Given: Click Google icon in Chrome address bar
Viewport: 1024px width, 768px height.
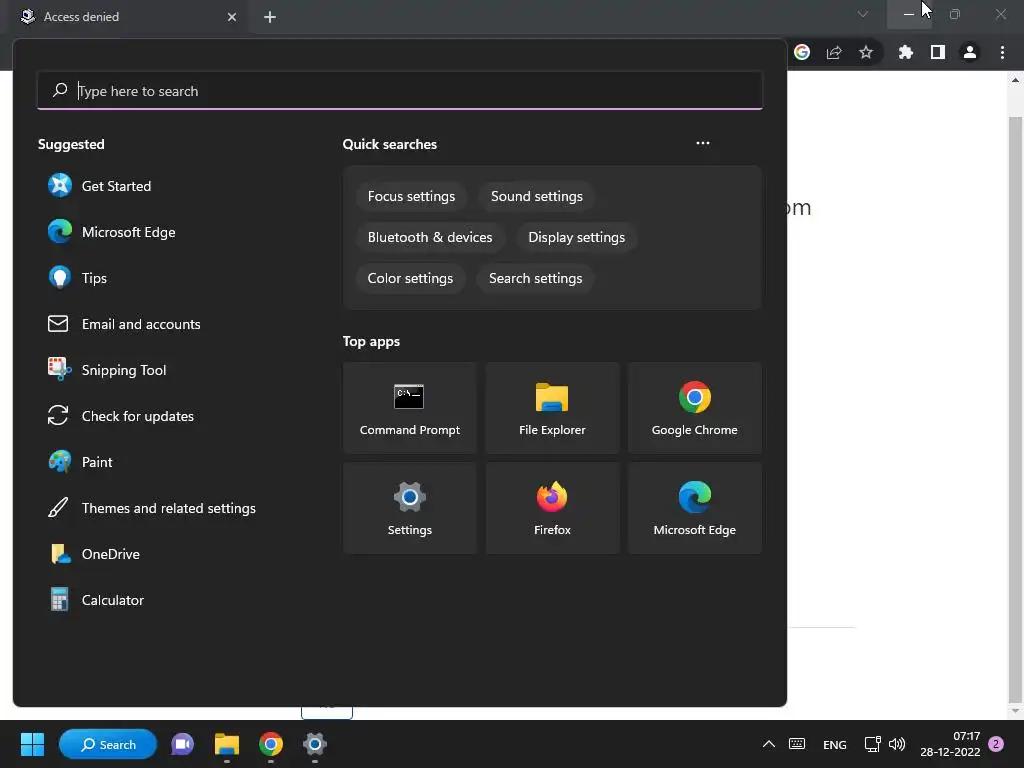Looking at the screenshot, I should click(x=802, y=52).
